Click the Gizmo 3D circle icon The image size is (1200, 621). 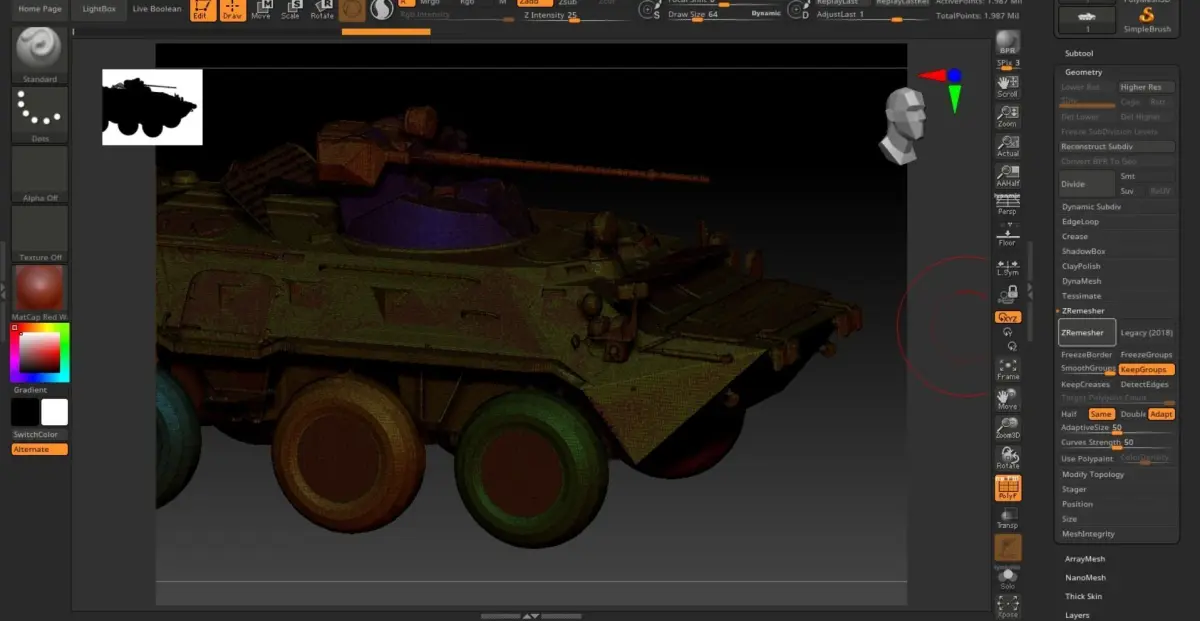(x=352, y=10)
